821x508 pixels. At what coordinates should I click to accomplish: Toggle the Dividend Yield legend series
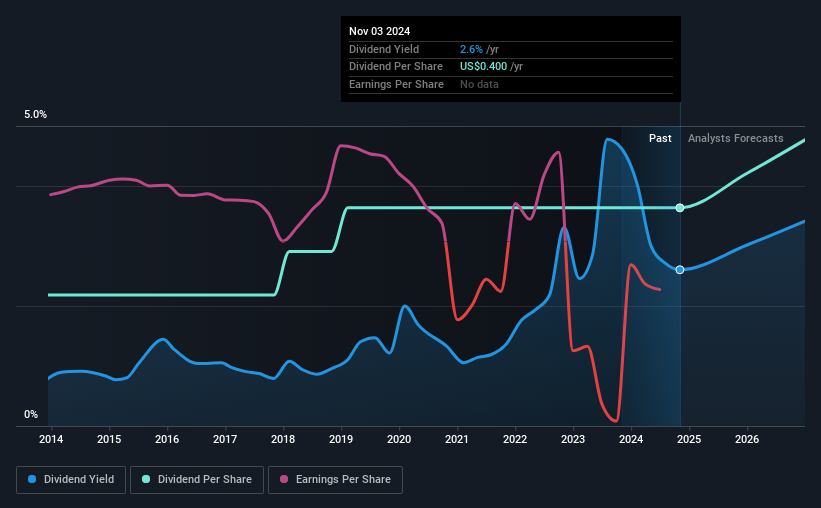tap(71, 480)
